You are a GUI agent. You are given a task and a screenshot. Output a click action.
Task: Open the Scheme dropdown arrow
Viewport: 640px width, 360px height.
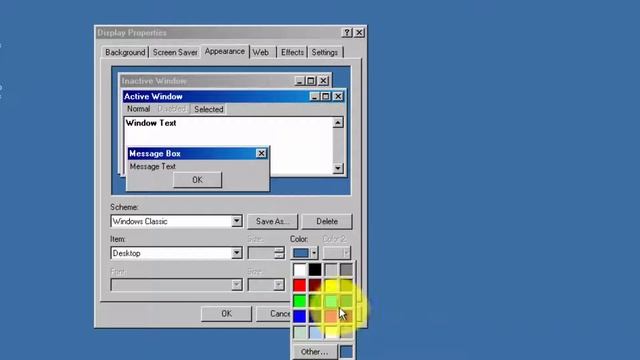click(x=236, y=221)
